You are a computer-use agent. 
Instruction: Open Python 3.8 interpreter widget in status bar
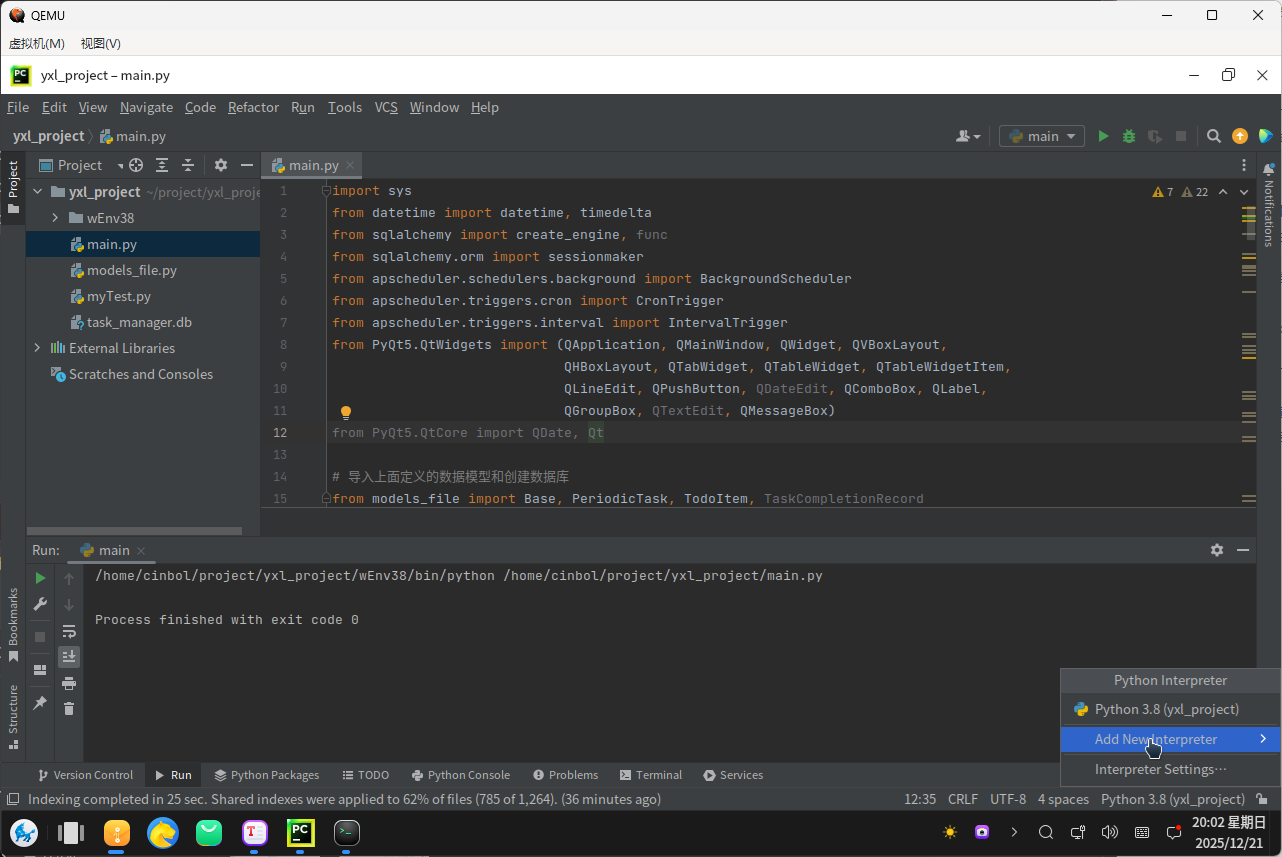[x=1172, y=799]
